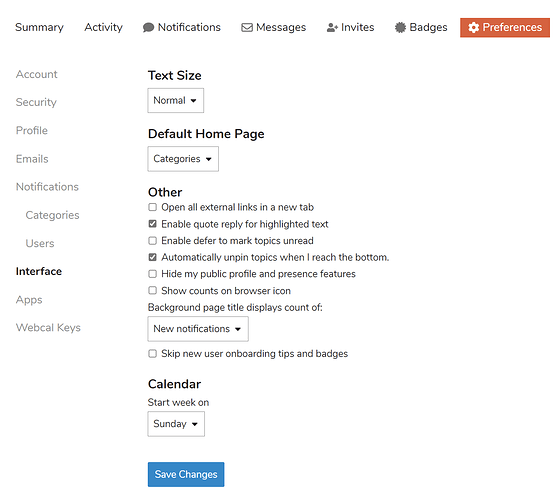Click the Messages envelope icon
The width and height of the screenshot is (557, 500).
coord(247,27)
